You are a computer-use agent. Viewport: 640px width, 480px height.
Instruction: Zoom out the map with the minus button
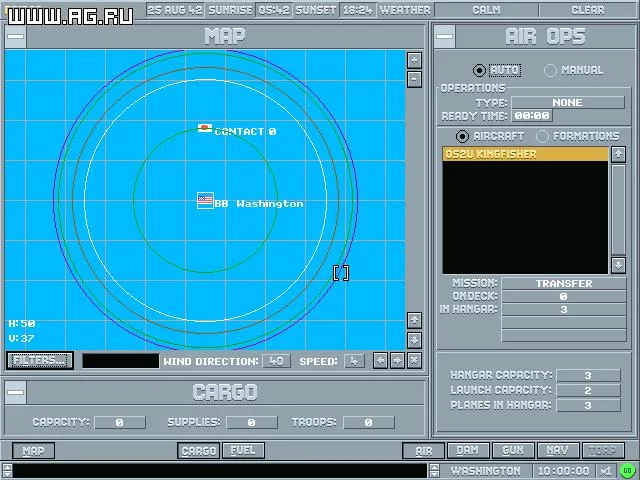click(x=414, y=79)
